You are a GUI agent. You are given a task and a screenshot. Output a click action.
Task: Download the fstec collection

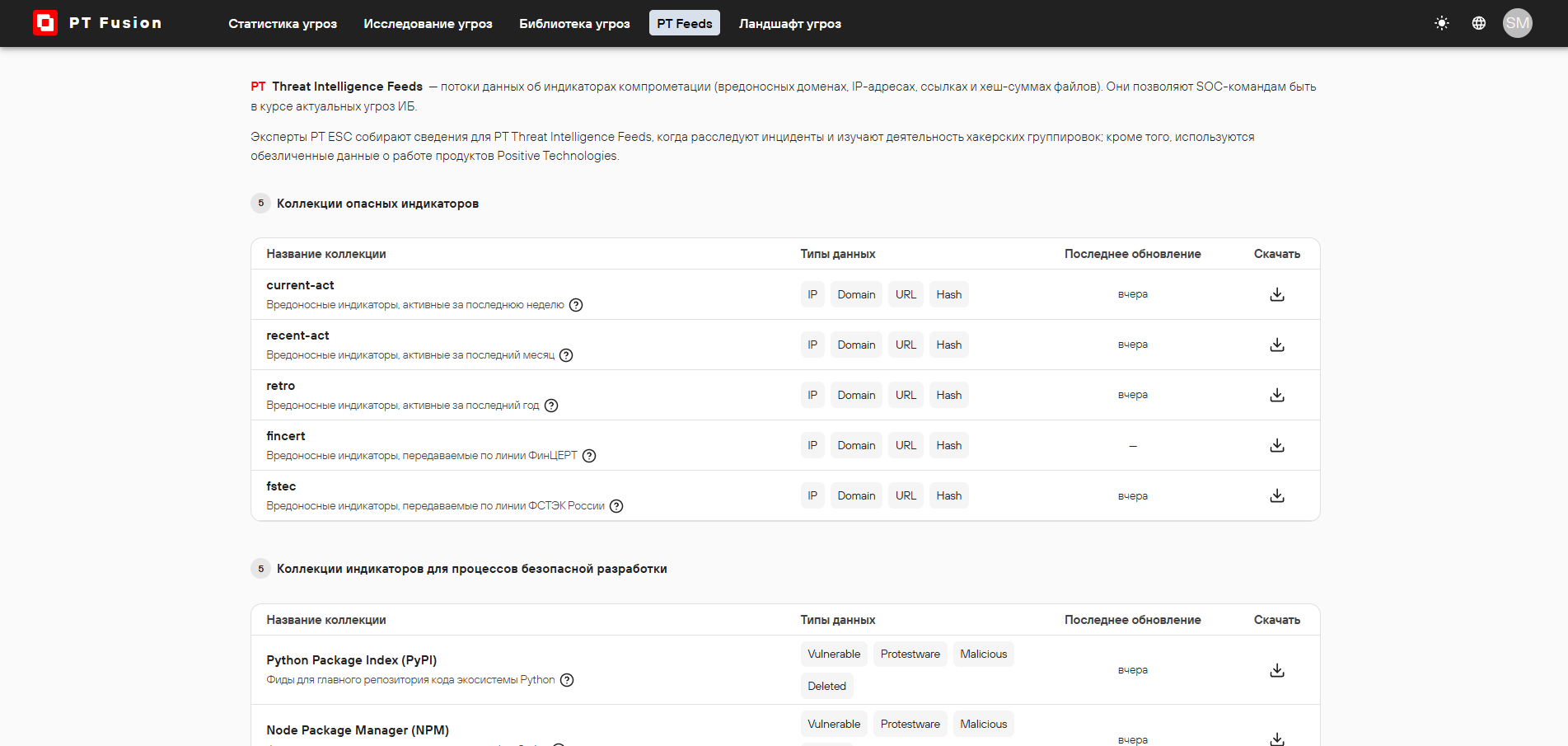pos(1277,495)
